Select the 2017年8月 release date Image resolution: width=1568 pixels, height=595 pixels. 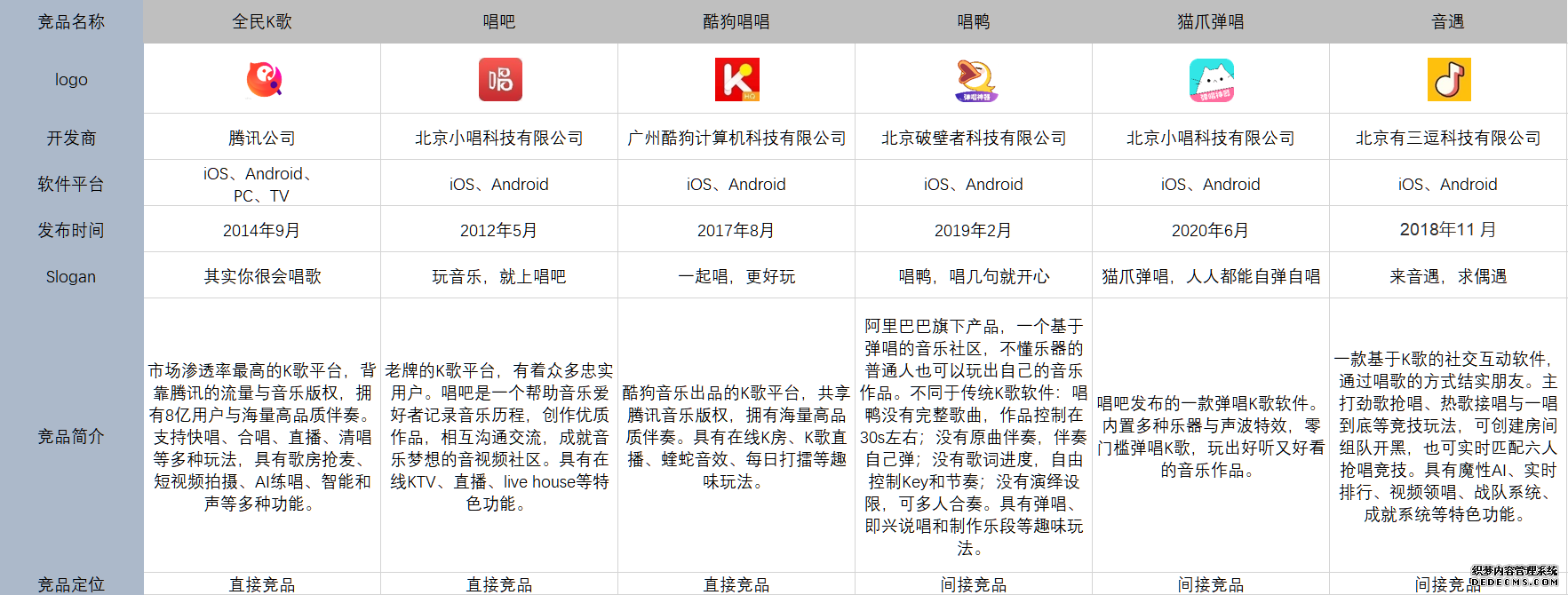pyautogui.click(x=736, y=230)
